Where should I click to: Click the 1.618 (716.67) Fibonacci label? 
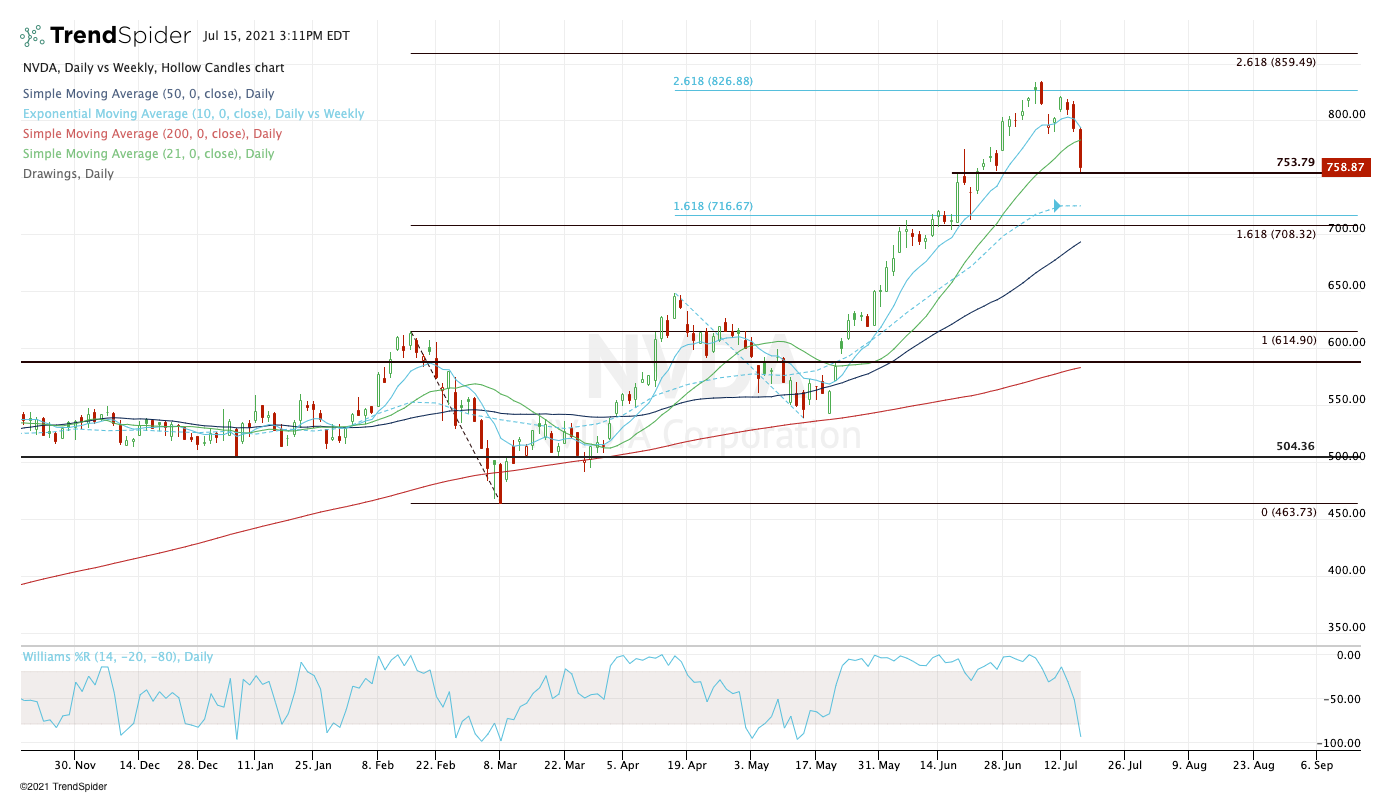click(x=713, y=206)
